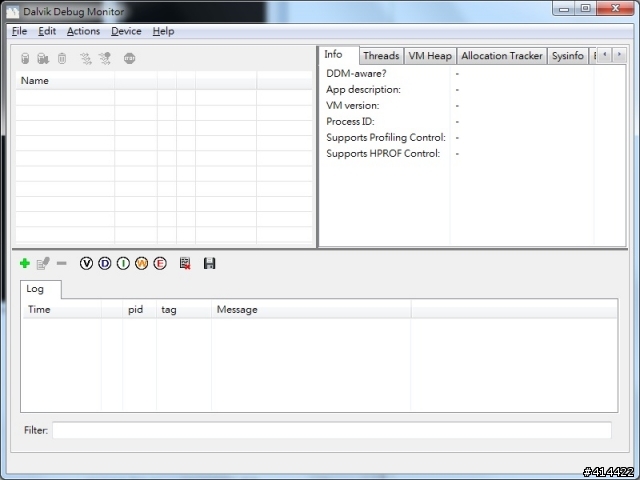Open the Edit menu
This screenshot has width=640, height=480.
[47, 31]
